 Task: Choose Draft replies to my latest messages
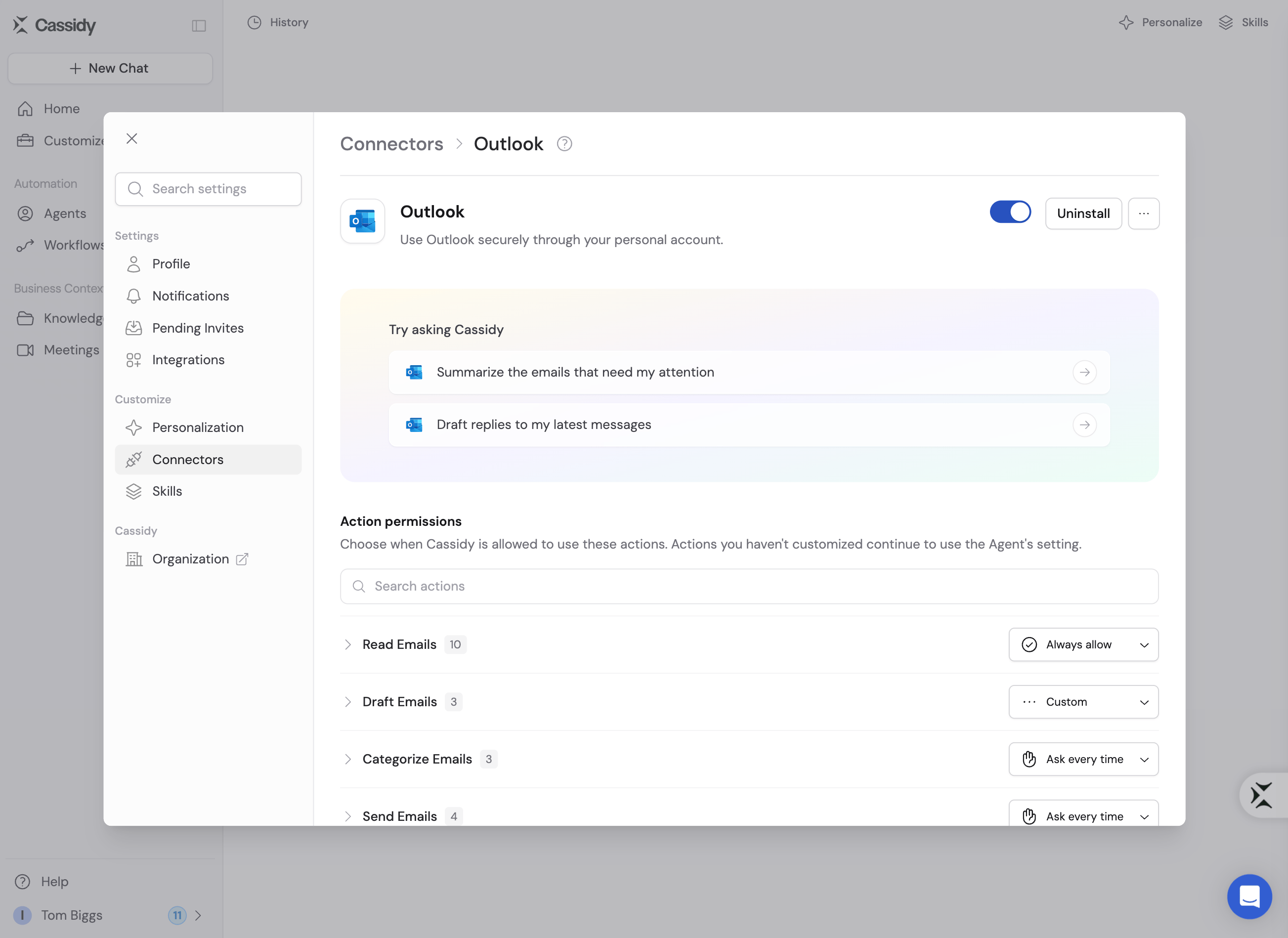(749, 425)
